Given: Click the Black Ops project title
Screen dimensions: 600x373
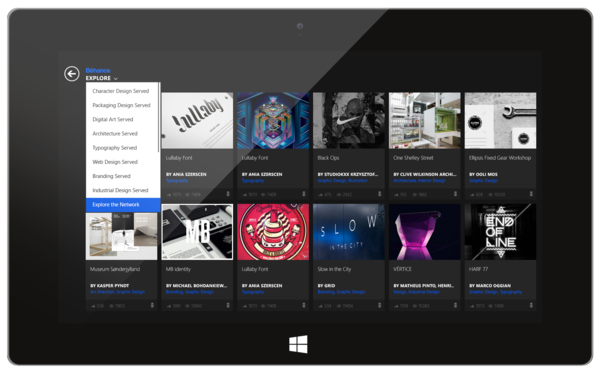Looking at the screenshot, I should (328, 158).
